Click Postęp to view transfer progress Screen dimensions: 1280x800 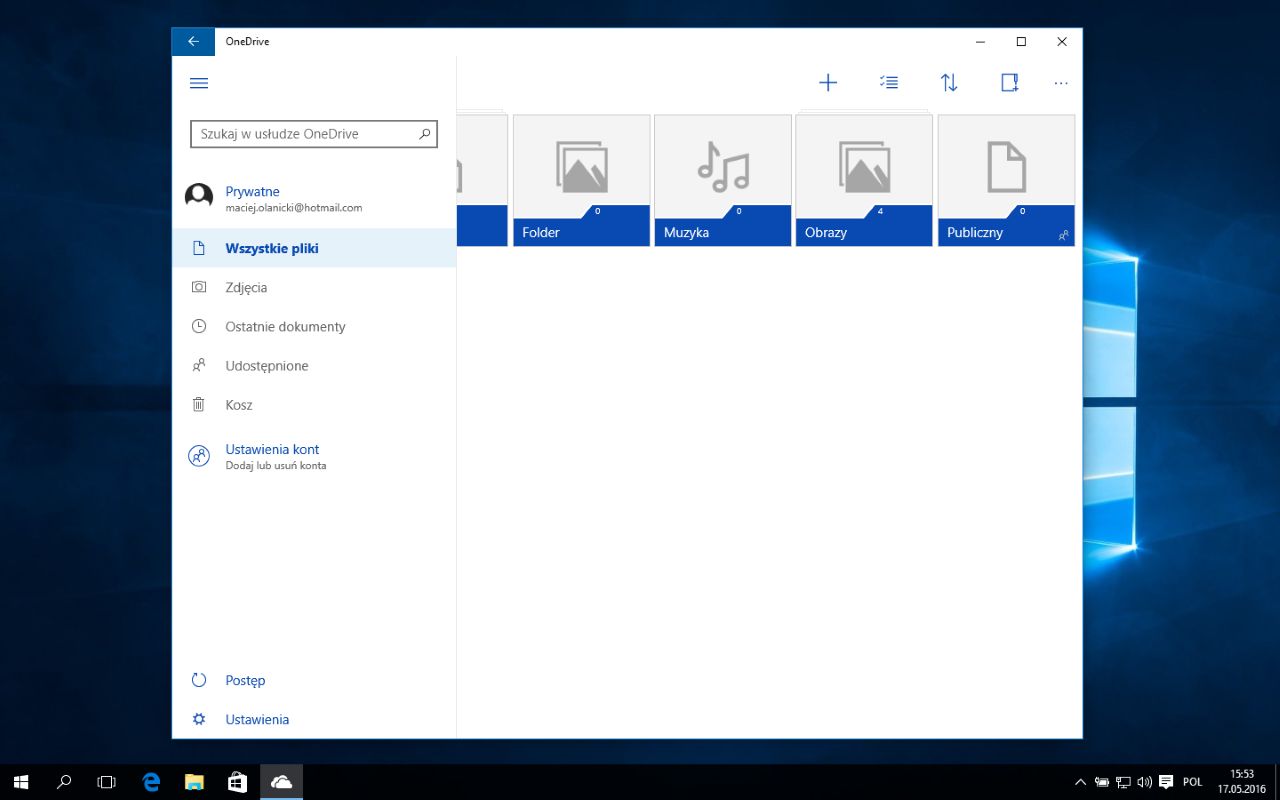[x=245, y=680]
